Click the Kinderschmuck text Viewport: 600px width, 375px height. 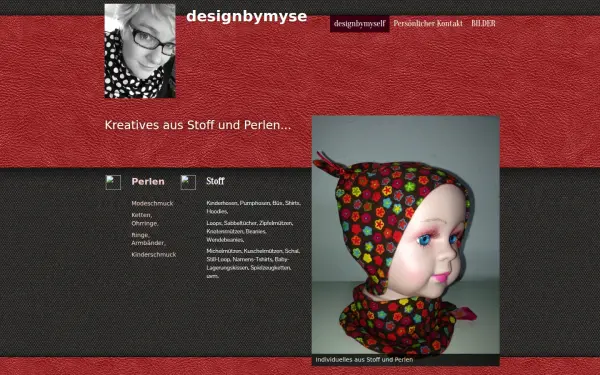tap(154, 254)
